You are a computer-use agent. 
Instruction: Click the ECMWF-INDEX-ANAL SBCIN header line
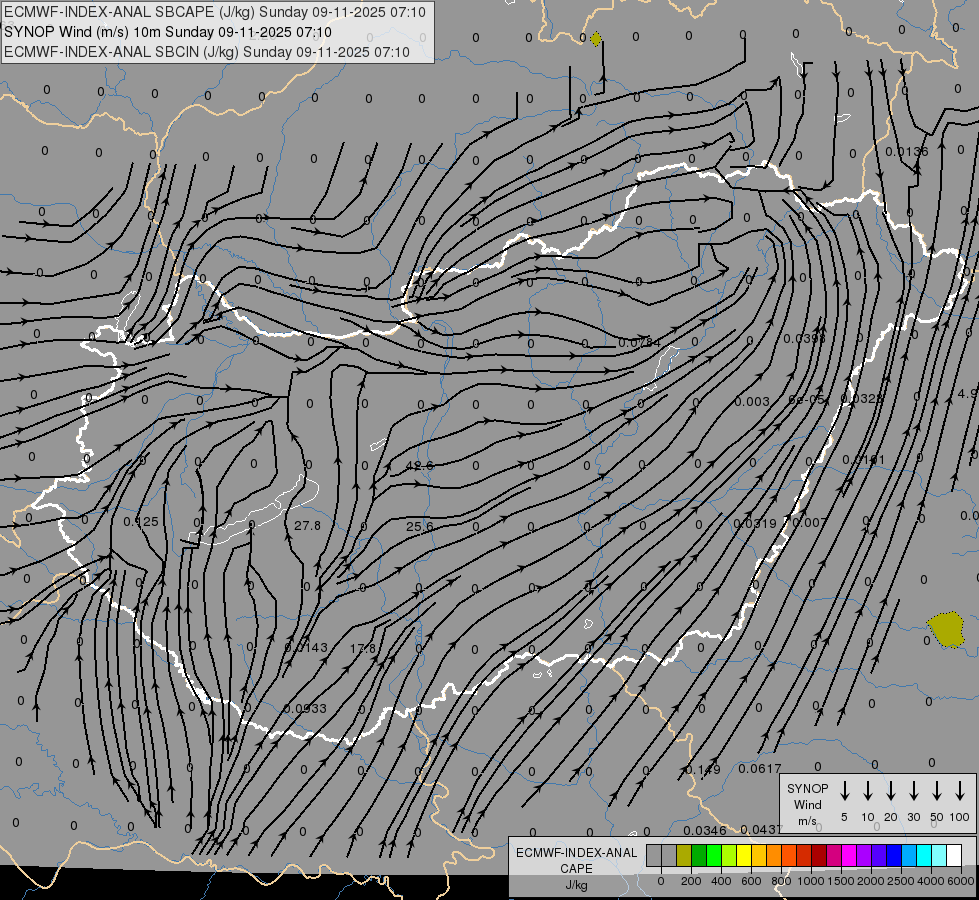[207, 52]
